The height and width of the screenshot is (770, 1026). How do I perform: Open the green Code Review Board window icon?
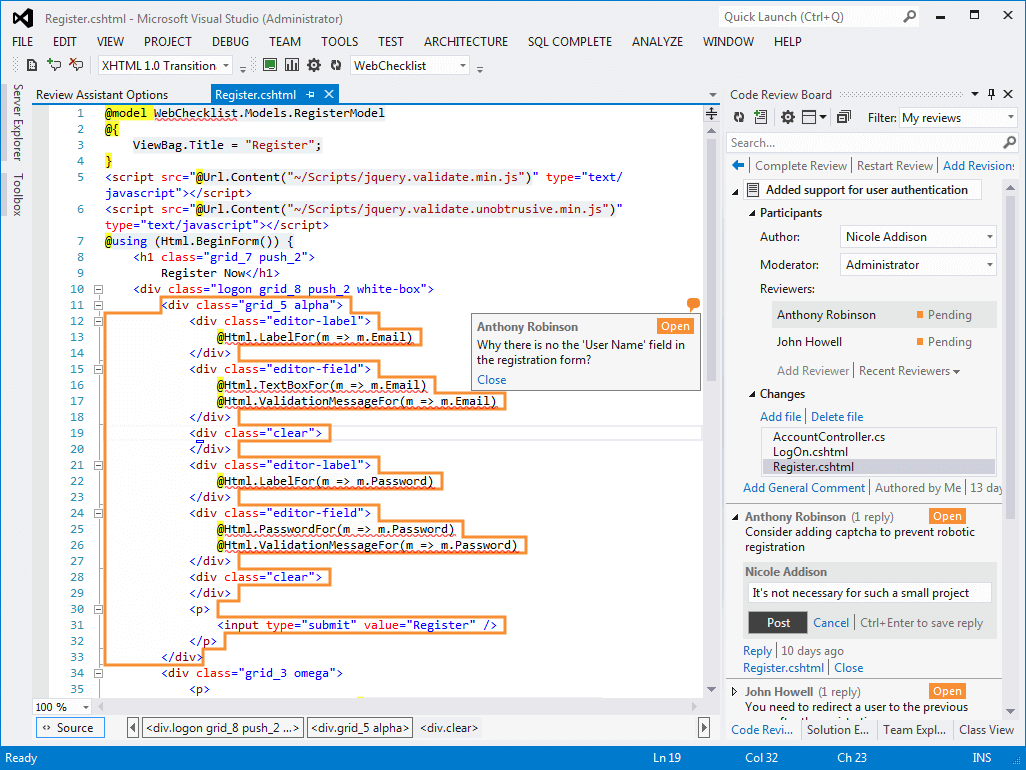pyautogui.click(x=270, y=65)
